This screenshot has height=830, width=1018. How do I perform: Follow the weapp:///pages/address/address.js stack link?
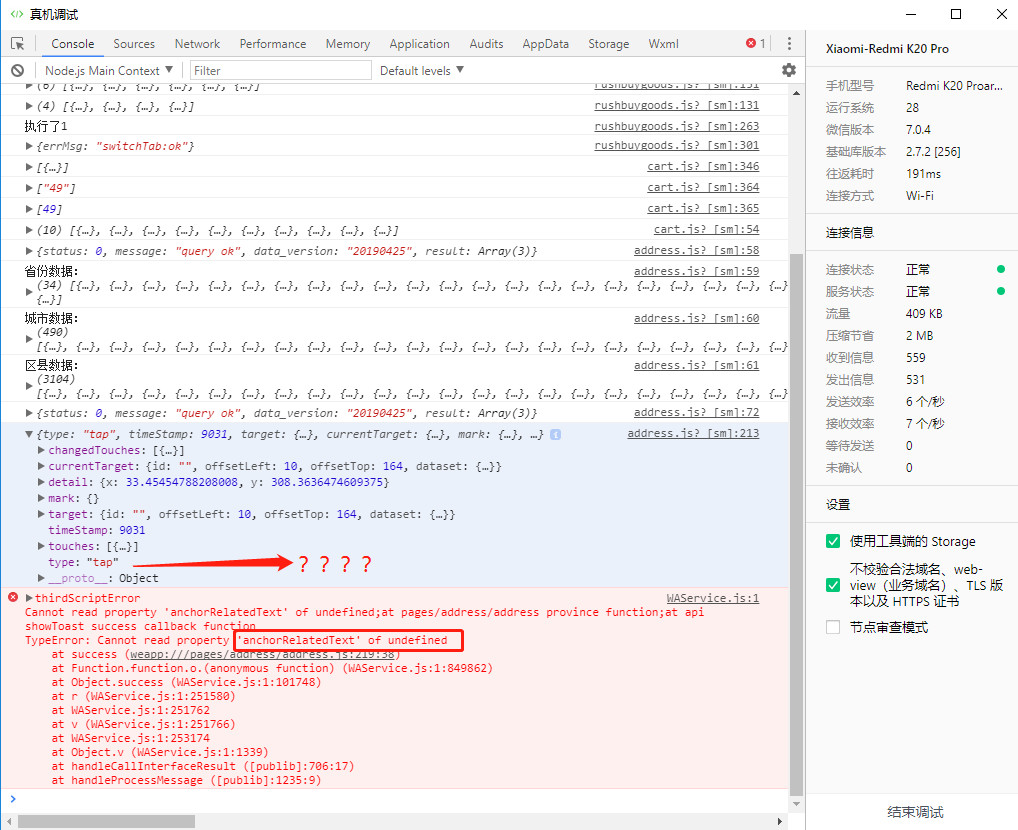click(262, 654)
